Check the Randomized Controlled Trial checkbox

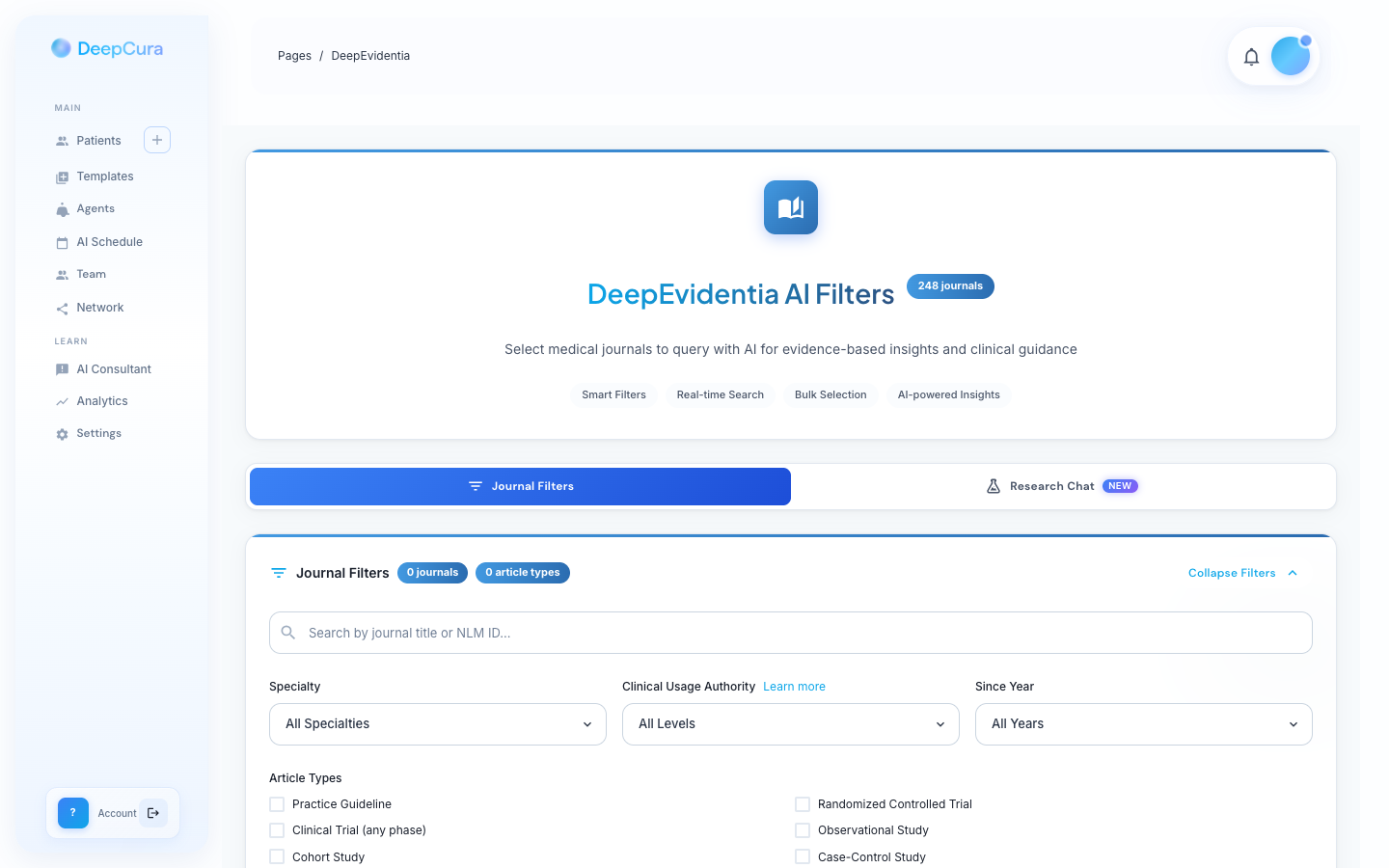[803, 804]
